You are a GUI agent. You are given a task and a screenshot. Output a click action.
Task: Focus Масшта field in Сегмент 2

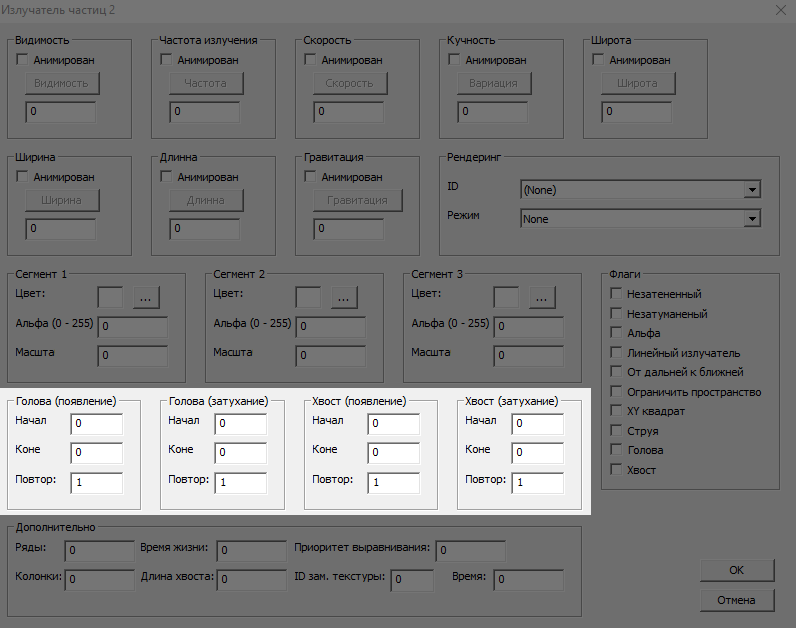(330, 356)
